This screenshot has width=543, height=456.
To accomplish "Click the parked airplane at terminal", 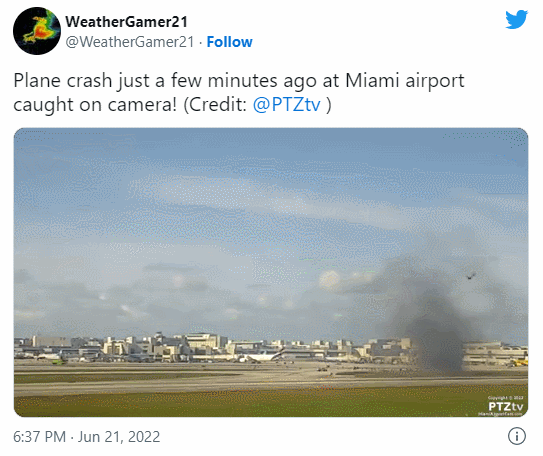I will point(262,356).
